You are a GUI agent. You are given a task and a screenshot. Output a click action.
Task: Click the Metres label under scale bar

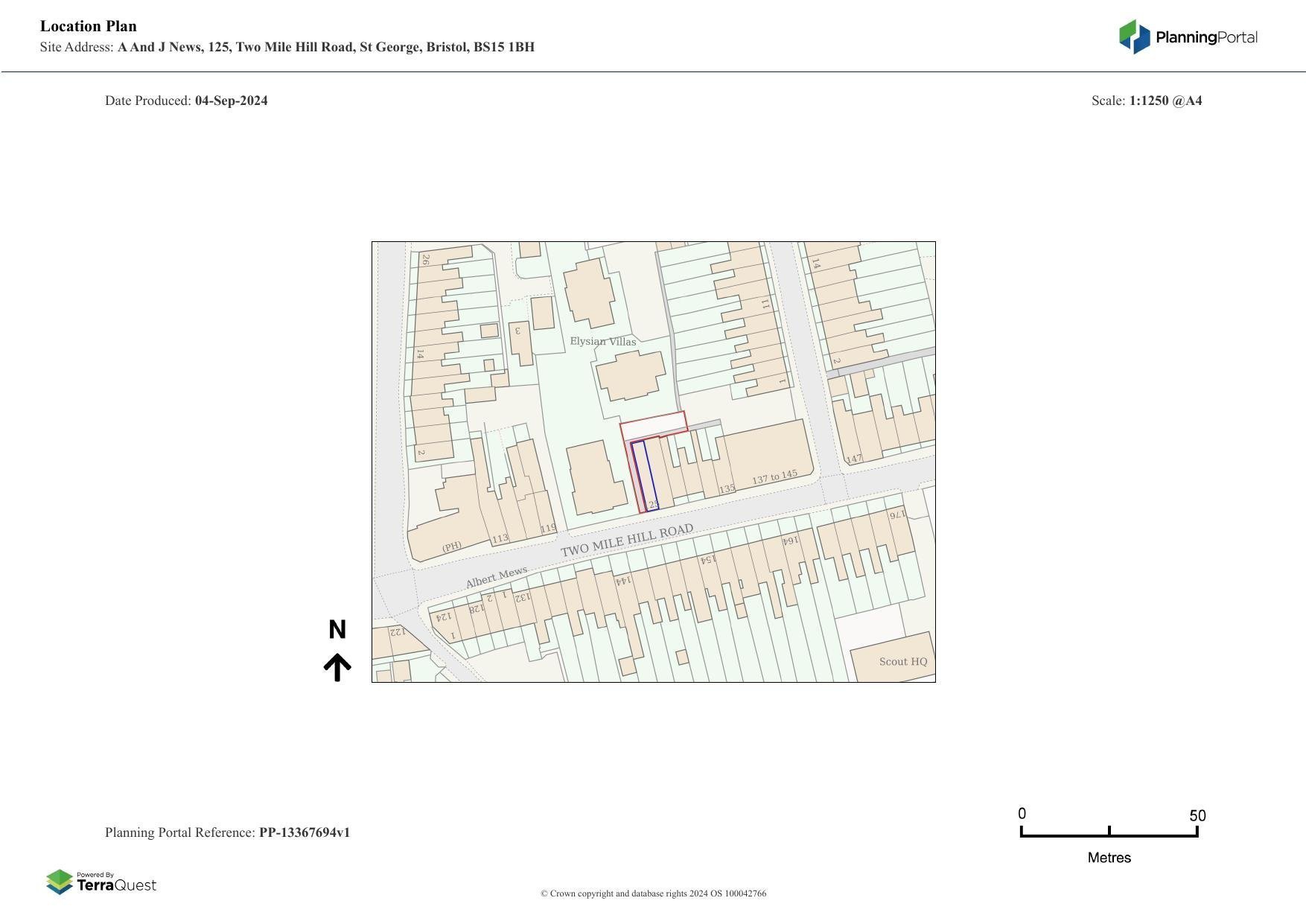tap(1109, 858)
